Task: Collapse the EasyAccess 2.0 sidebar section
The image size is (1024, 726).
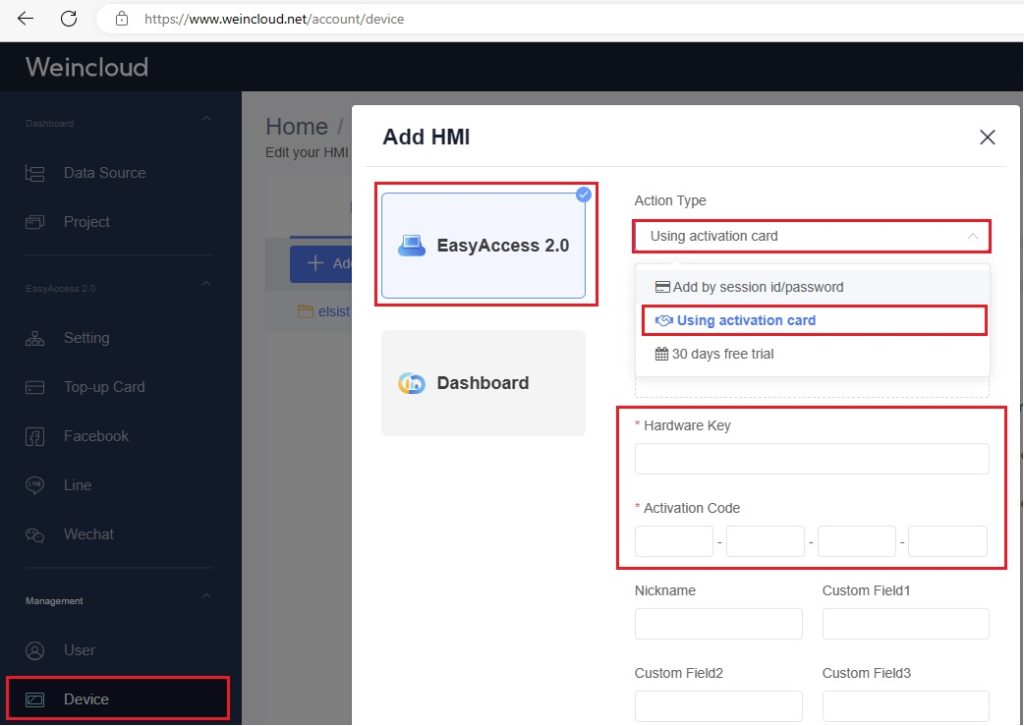Action: coord(206,283)
